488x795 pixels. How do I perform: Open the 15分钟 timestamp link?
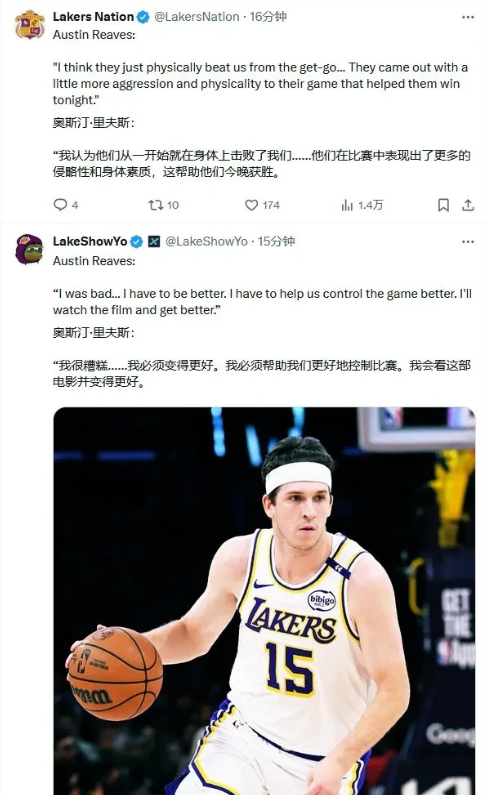tap(276, 241)
